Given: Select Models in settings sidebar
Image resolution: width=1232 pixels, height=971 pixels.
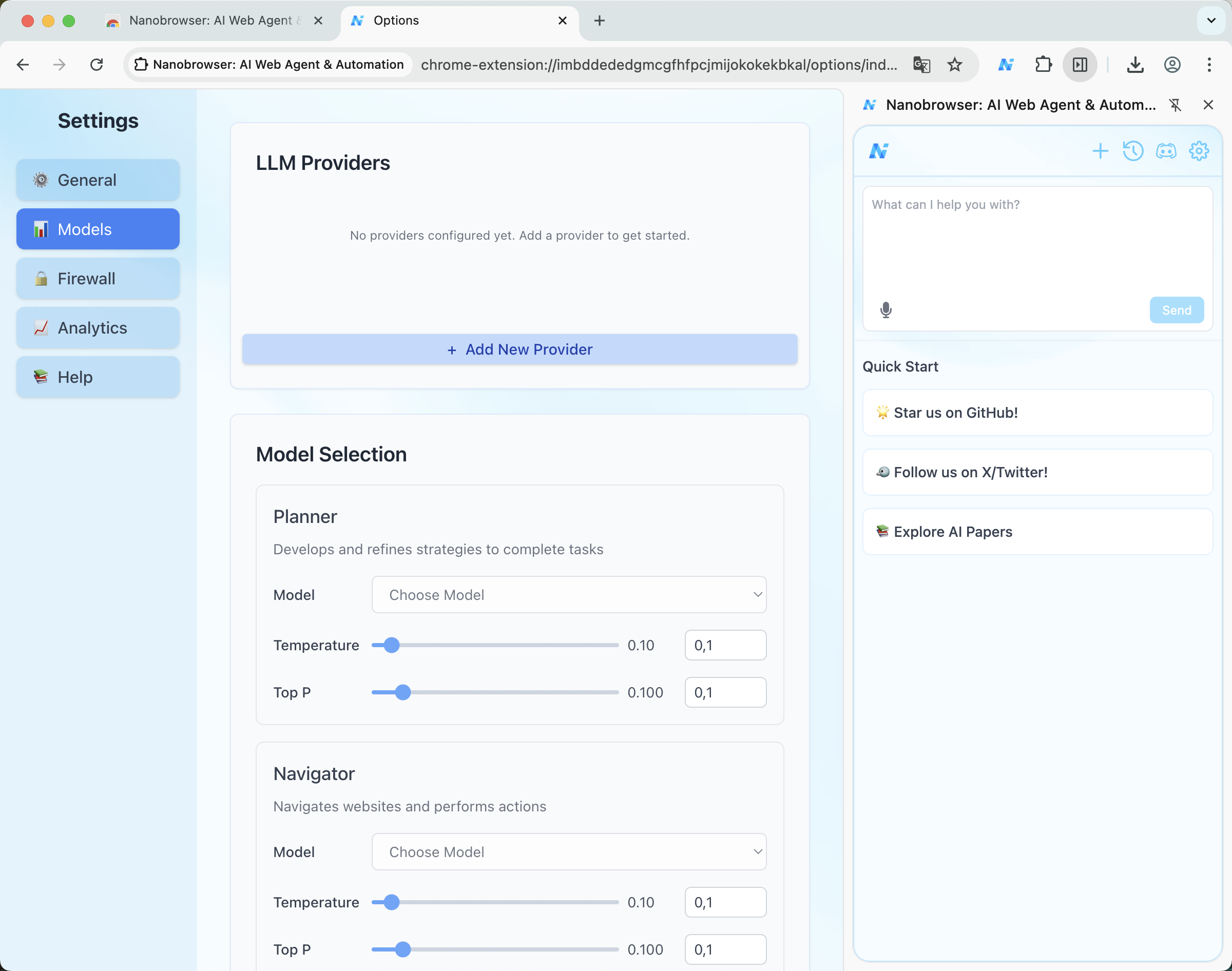Looking at the screenshot, I should click(98, 229).
